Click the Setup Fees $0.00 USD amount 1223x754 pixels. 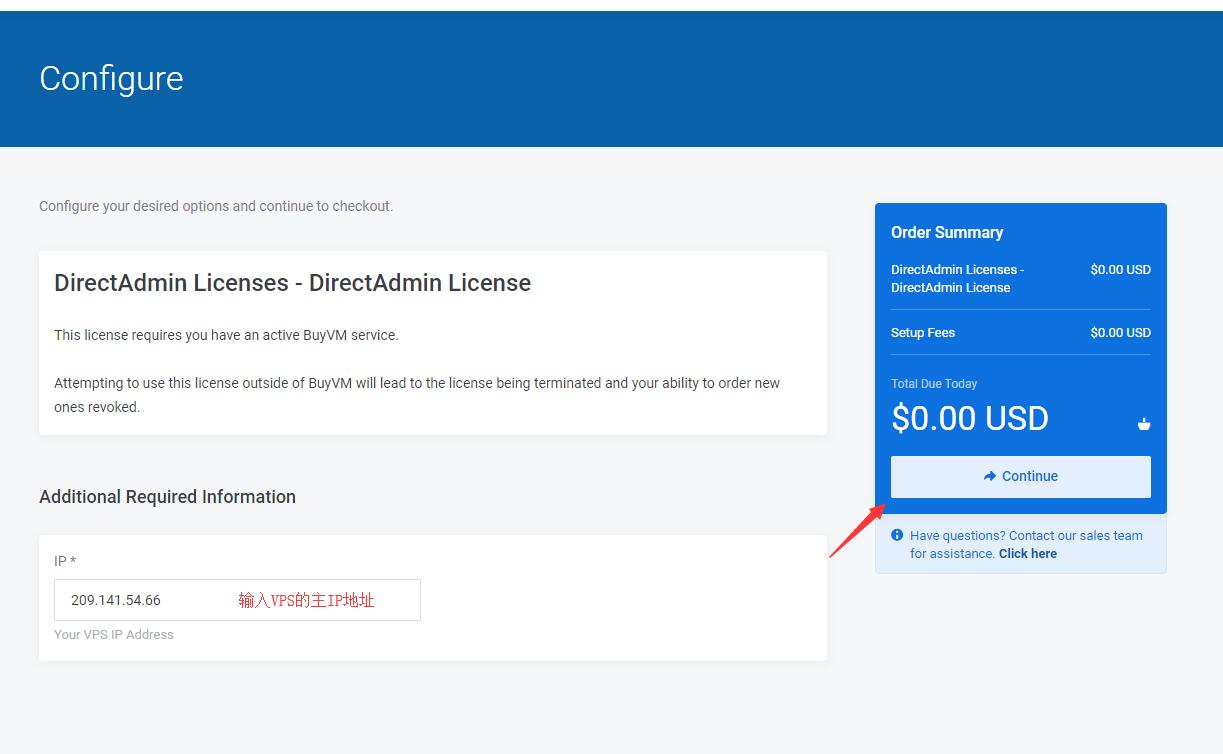click(x=1120, y=333)
